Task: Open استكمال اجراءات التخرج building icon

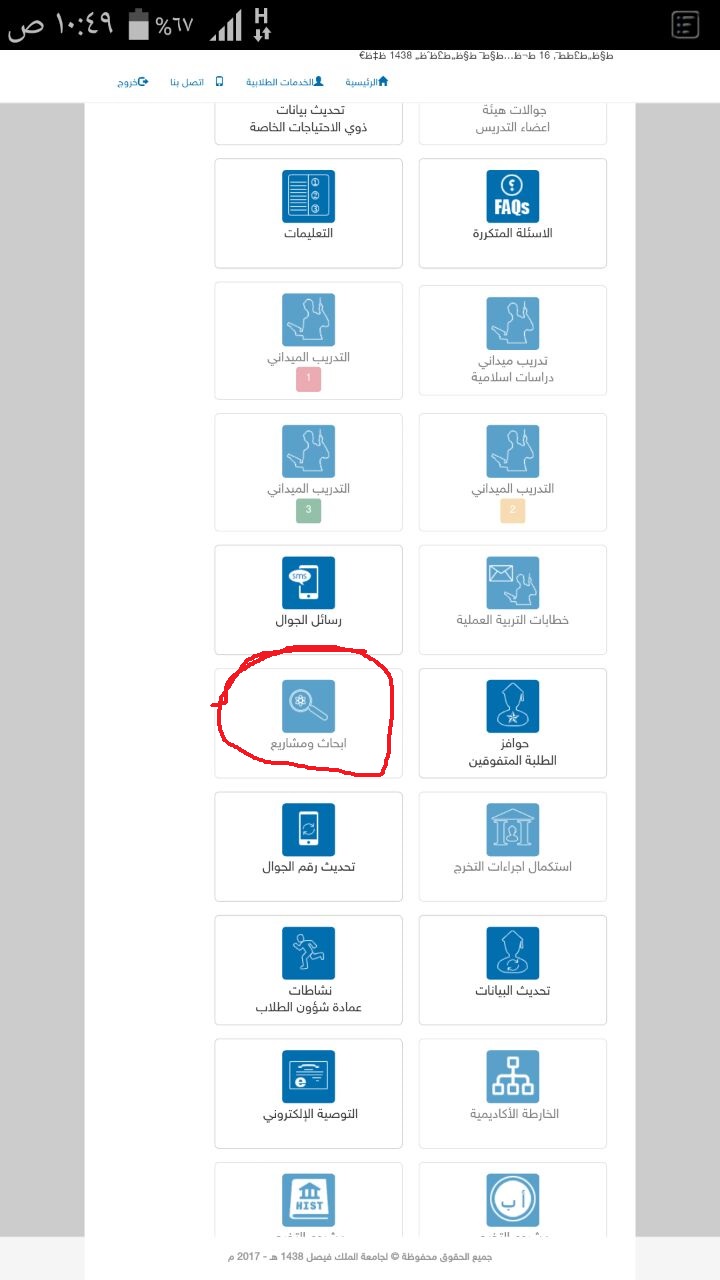Action: click(x=512, y=830)
